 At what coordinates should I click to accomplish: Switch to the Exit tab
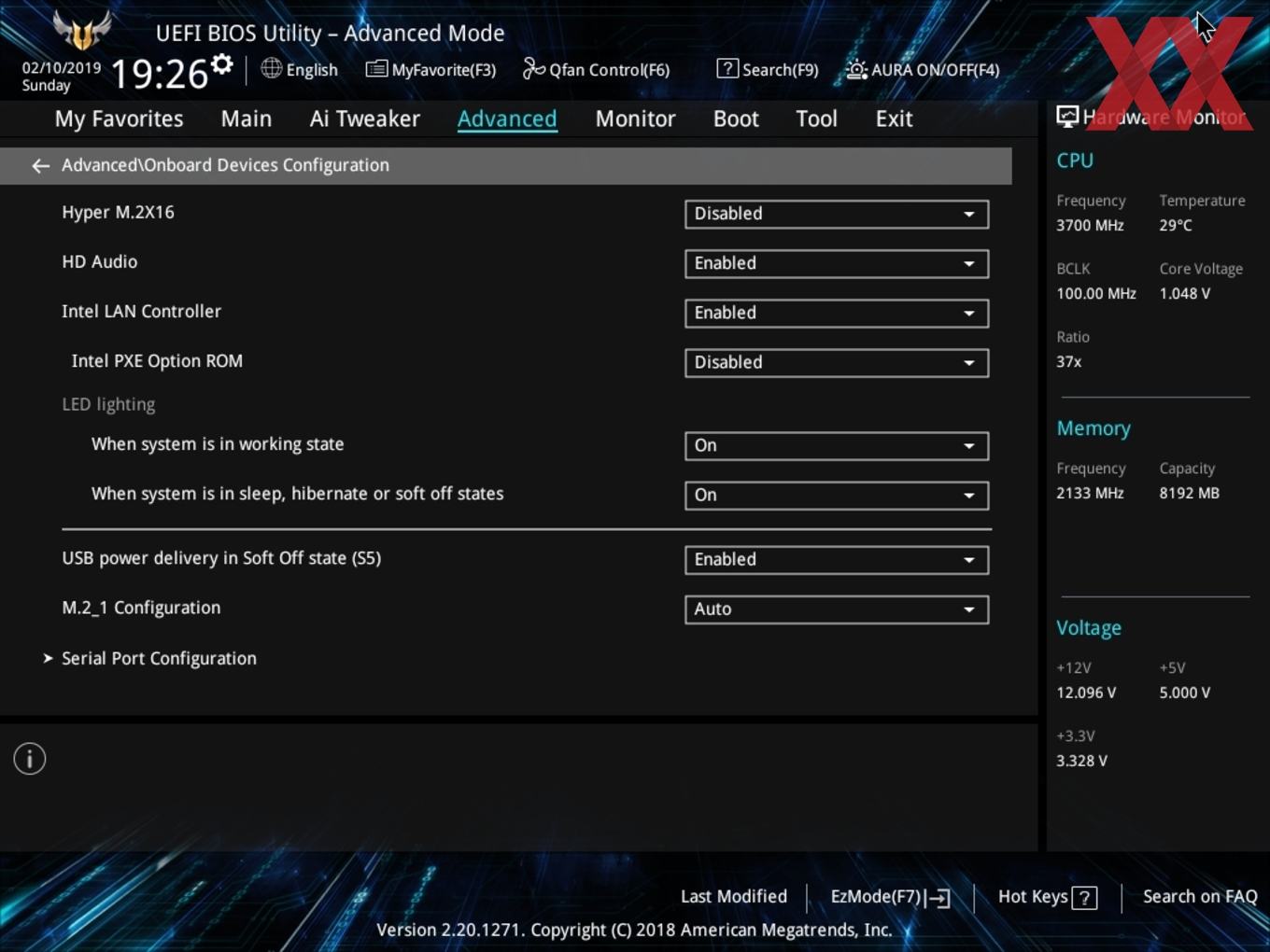[894, 119]
